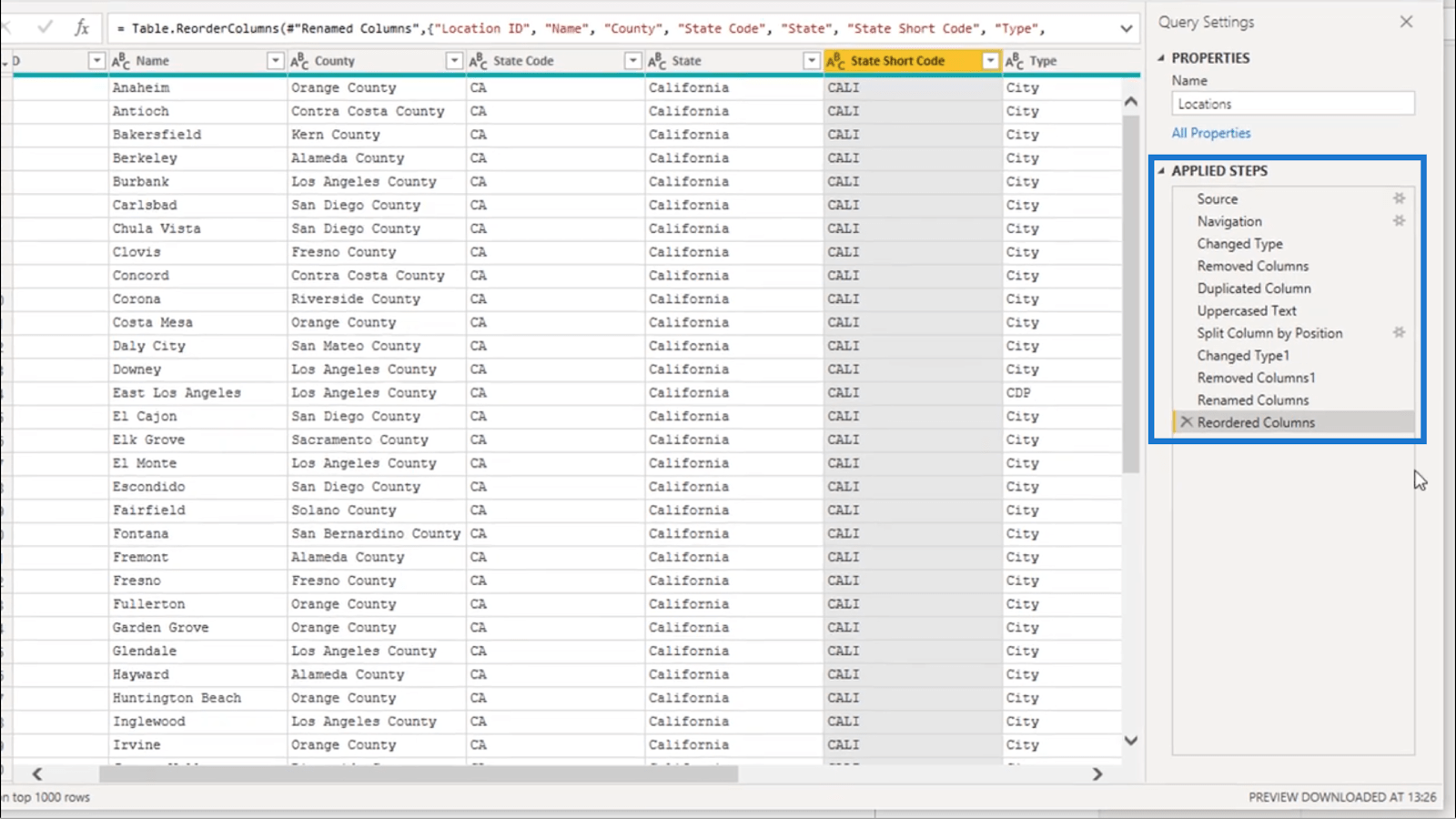The height and width of the screenshot is (819, 1456).
Task: Select the Contra Costa County cell for Antioch
Action: tap(376, 111)
